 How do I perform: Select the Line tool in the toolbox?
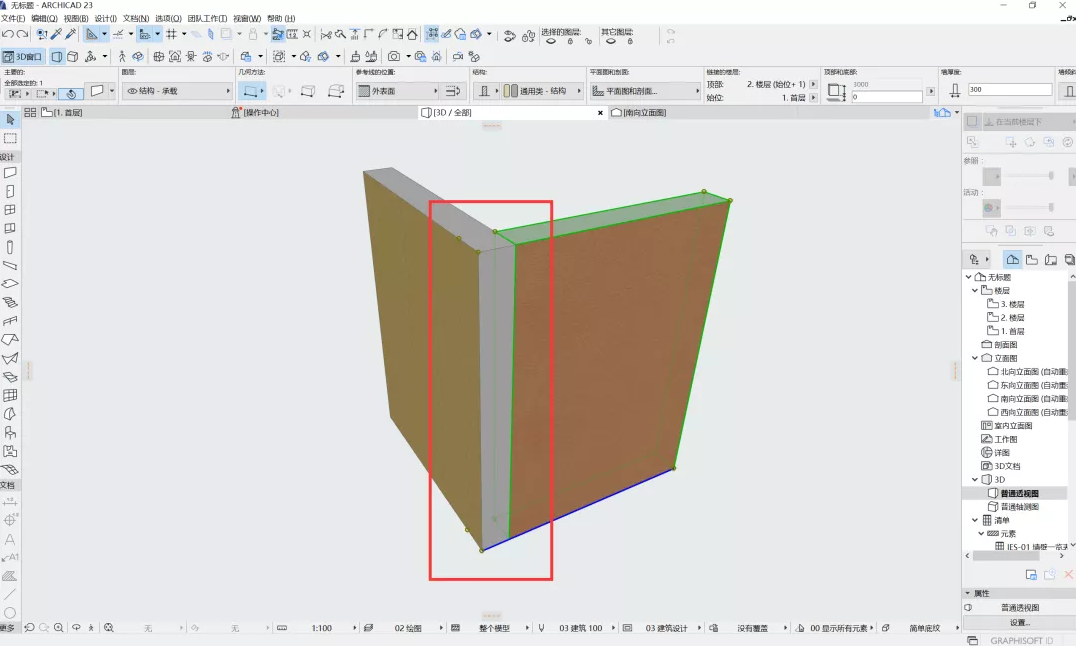point(10,595)
